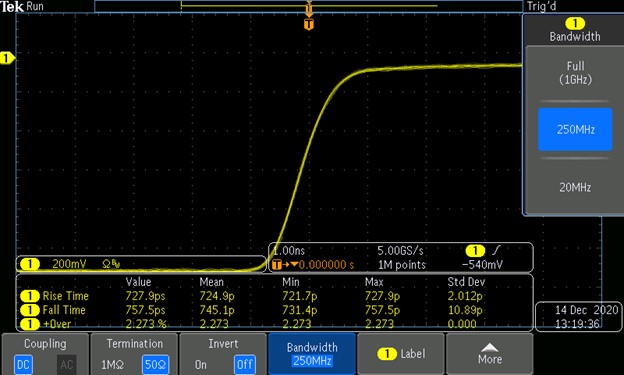This screenshot has width=624, height=375.
Task: Click the Rise Time channel 1 badge
Action: (x=30, y=296)
